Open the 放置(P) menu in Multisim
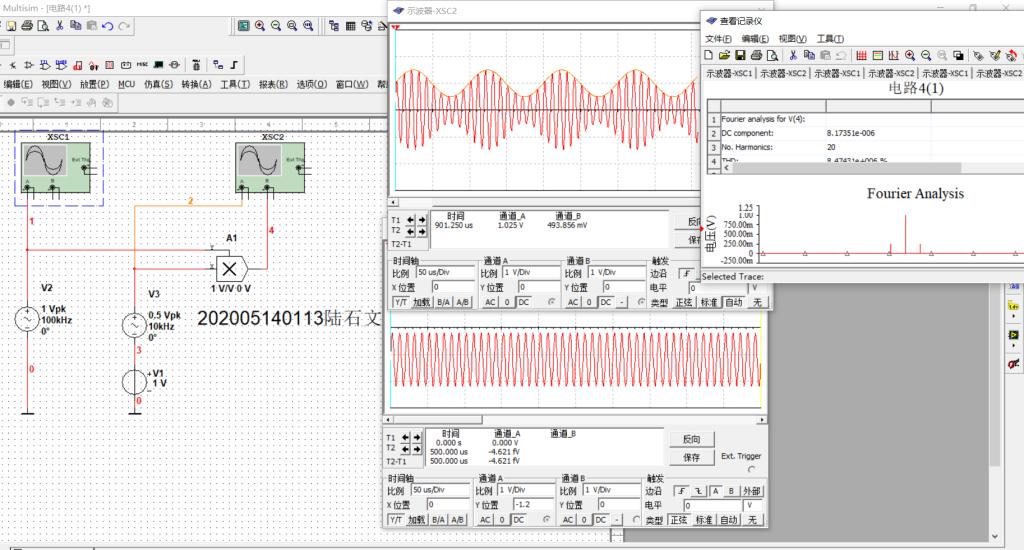 pos(94,84)
